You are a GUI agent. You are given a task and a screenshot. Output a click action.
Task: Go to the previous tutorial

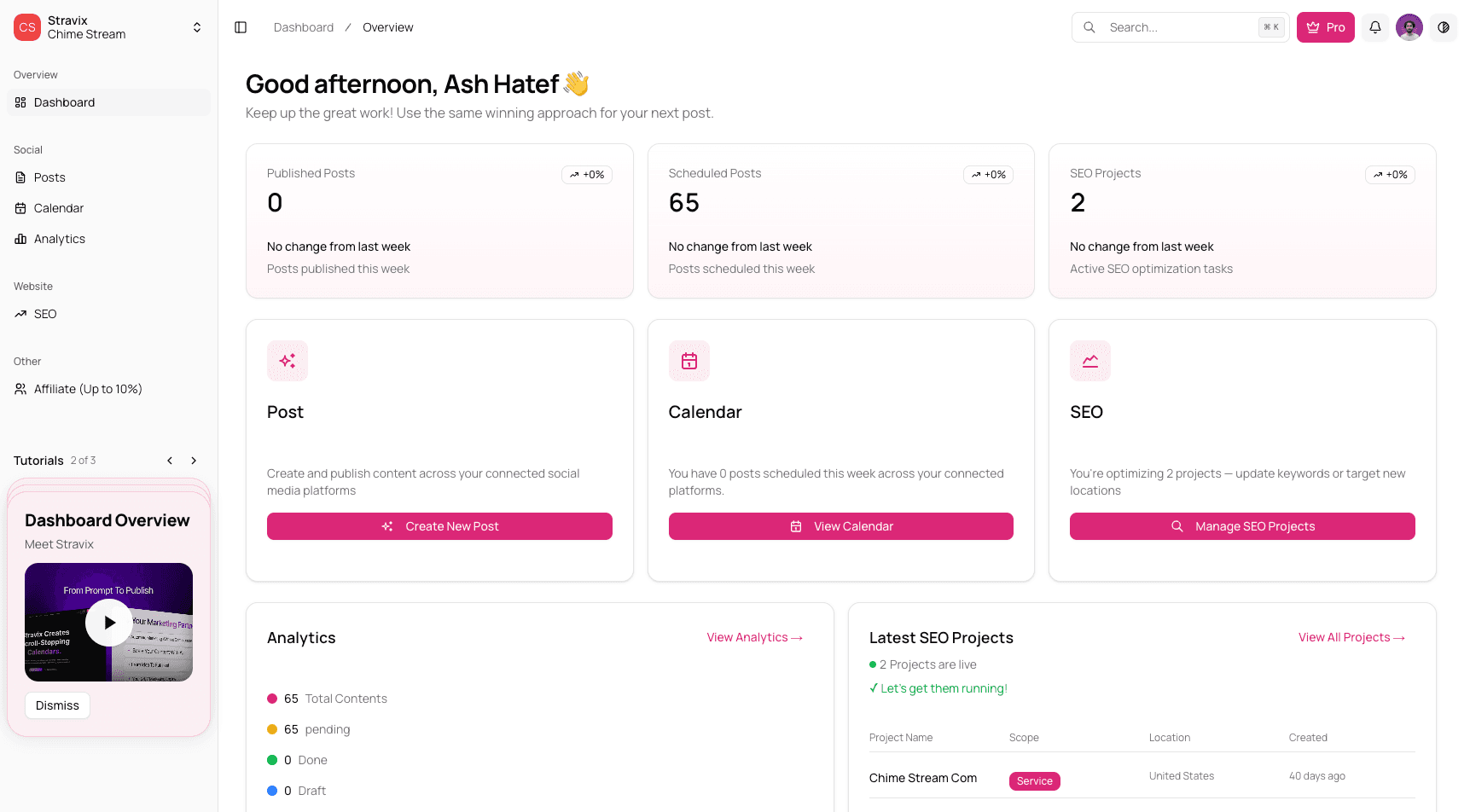tap(170, 461)
